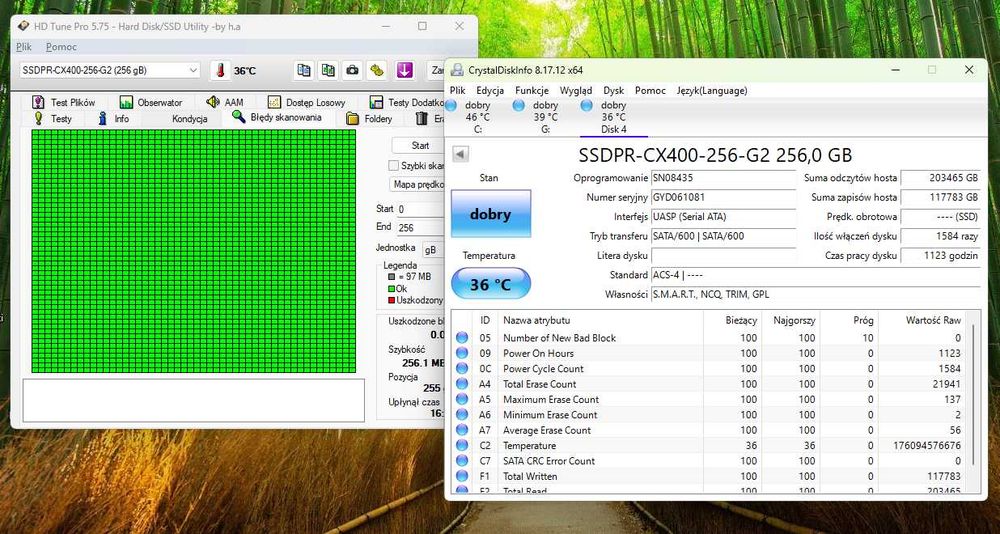
Task: Click the thermometer temperature icon in HD Tune
Action: pos(221,70)
